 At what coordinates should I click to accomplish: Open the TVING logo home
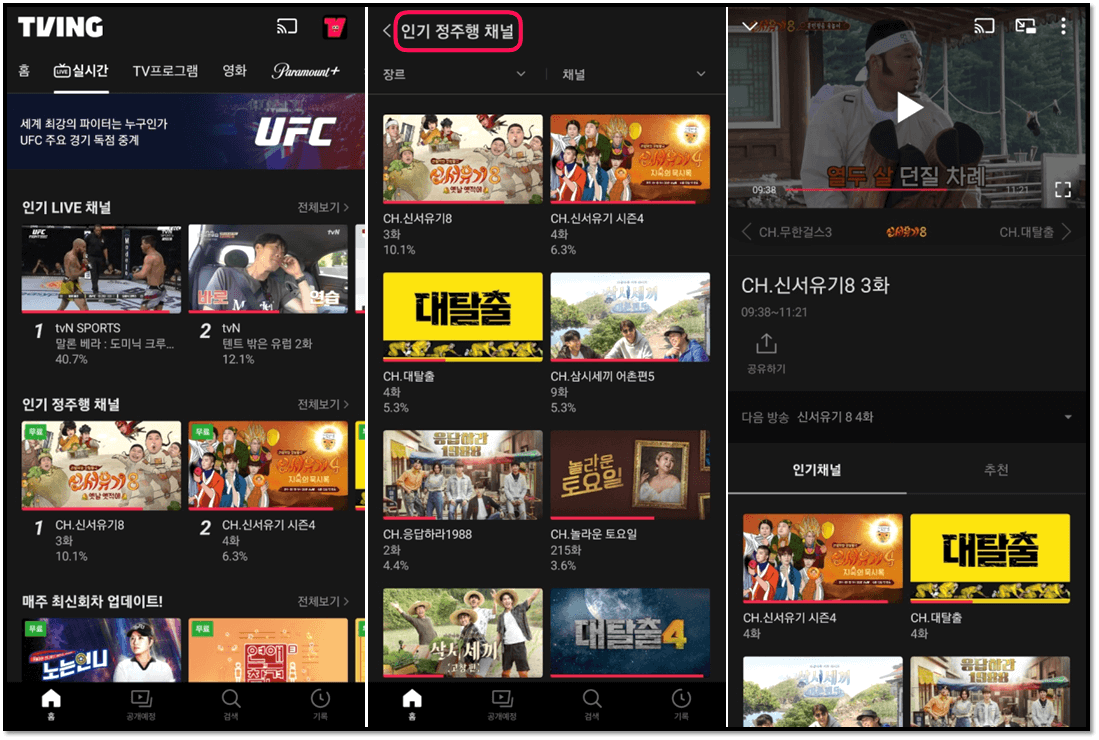pos(60,27)
